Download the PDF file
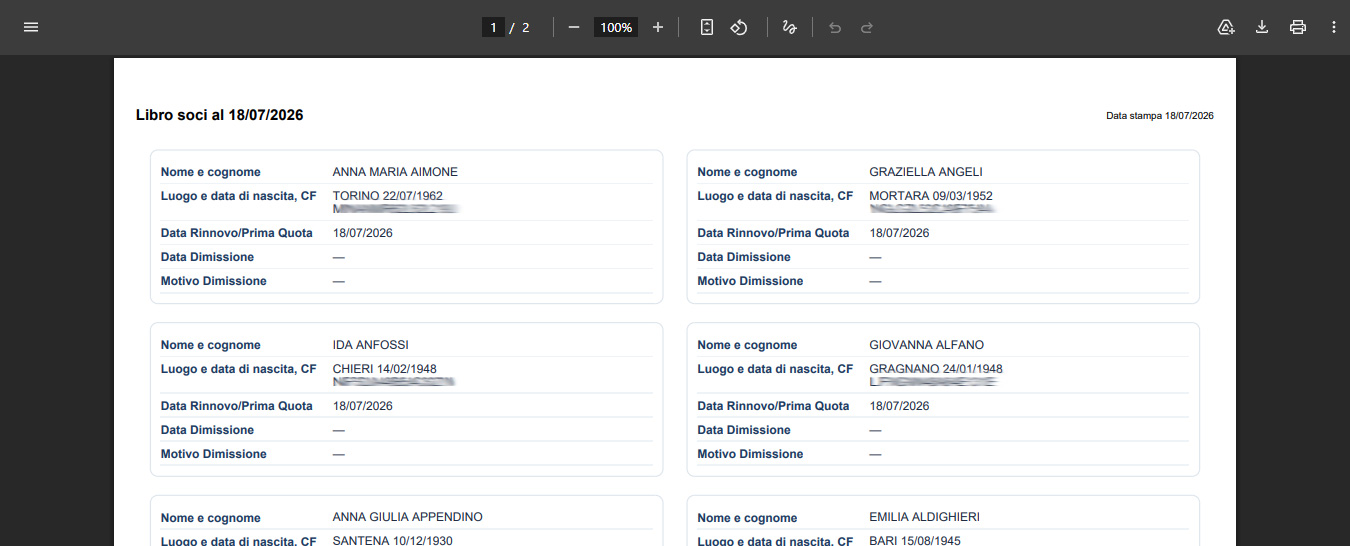The height and width of the screenshot is (546, 1350). click(1262, 27)
